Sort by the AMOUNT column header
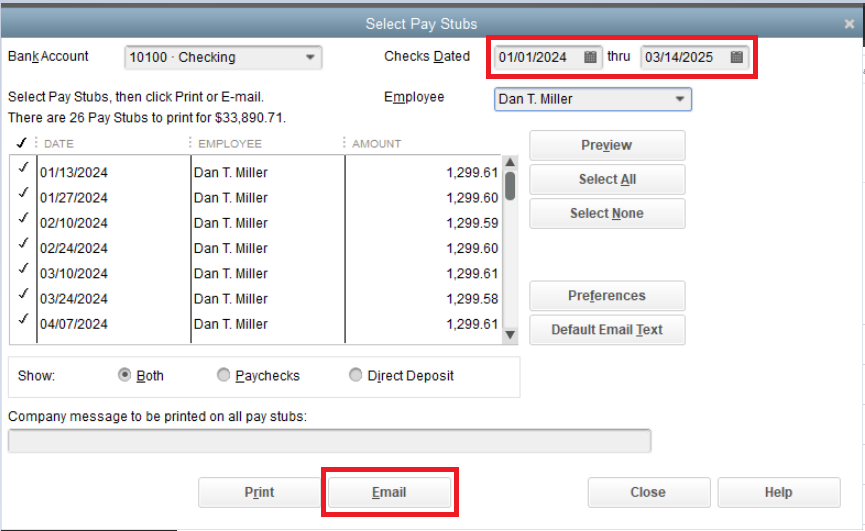This screenshot has width=865, height=531. tap(377, 144)
